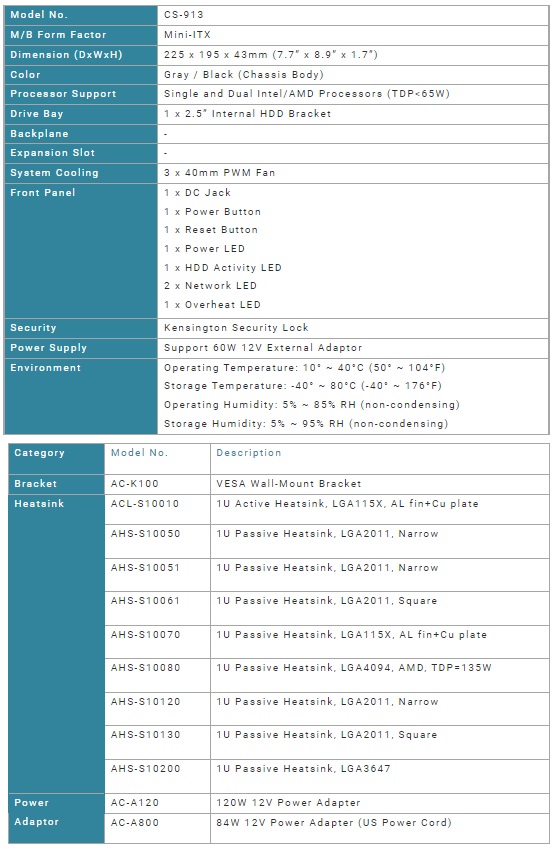
Task: Select the VESA Wall-Mount Bracket description
Action: click(288, 484)
